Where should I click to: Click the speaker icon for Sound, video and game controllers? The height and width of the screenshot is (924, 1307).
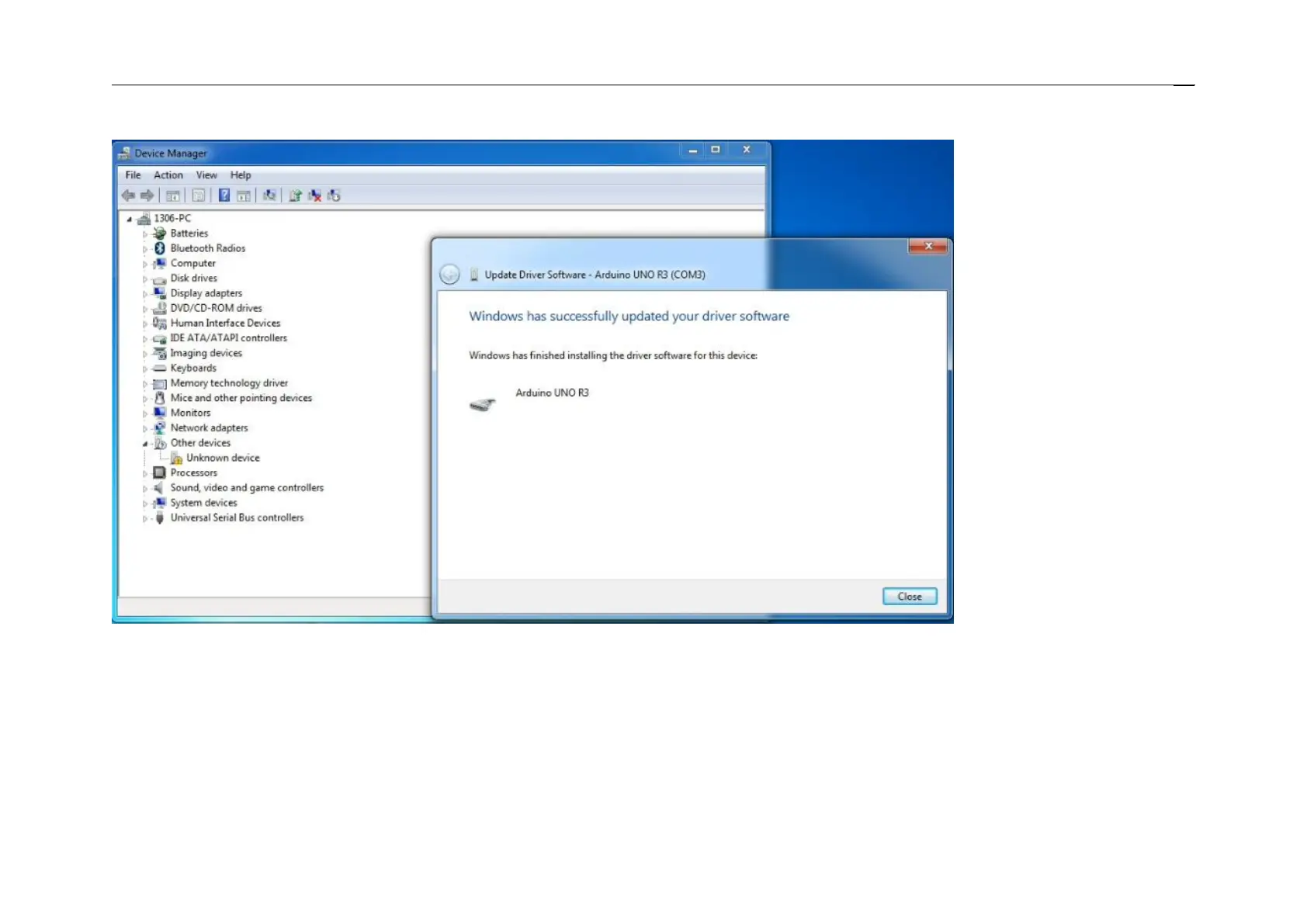pos(159,488)
